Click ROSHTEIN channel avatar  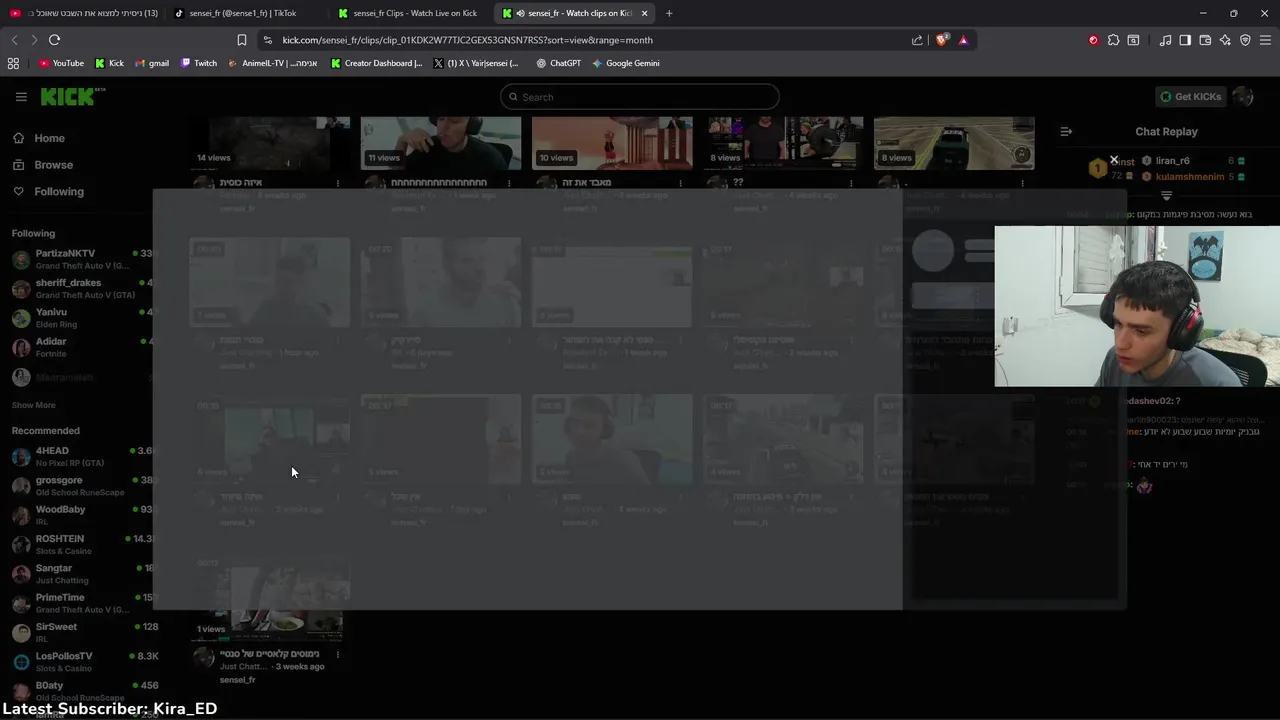pyautogui.click(x=21, y=544)
